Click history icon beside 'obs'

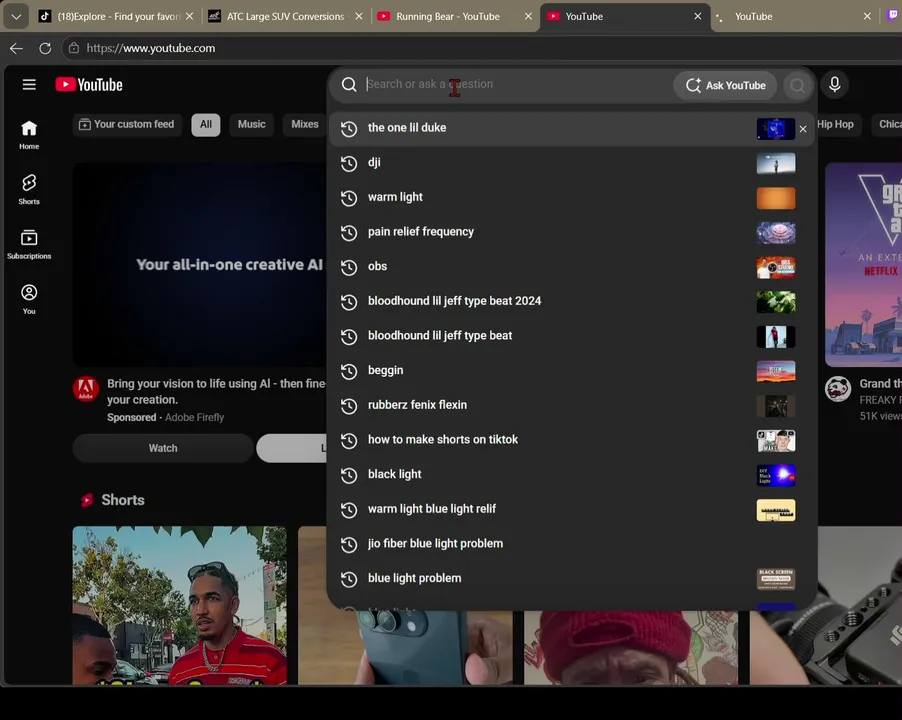349,267
